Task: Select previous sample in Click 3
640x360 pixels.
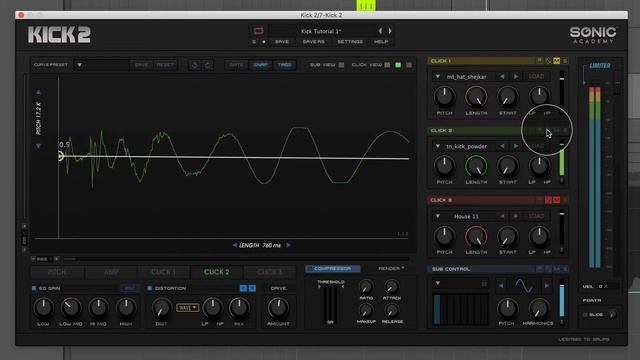Action: 502,216
